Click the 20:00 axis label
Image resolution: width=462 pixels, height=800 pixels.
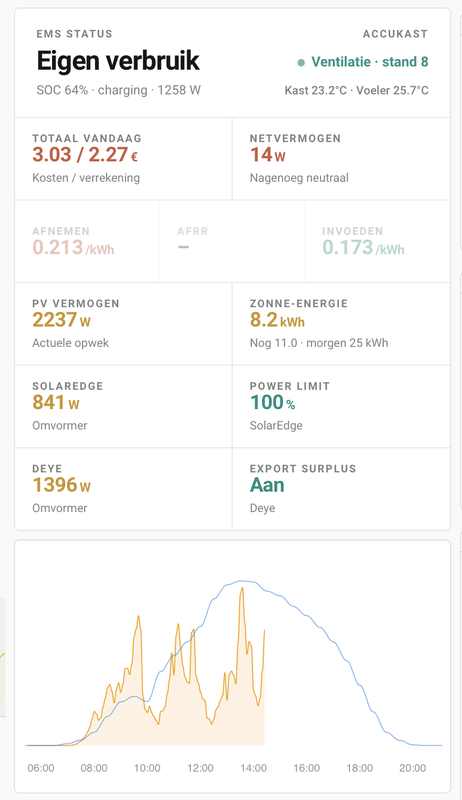(413, 768)
